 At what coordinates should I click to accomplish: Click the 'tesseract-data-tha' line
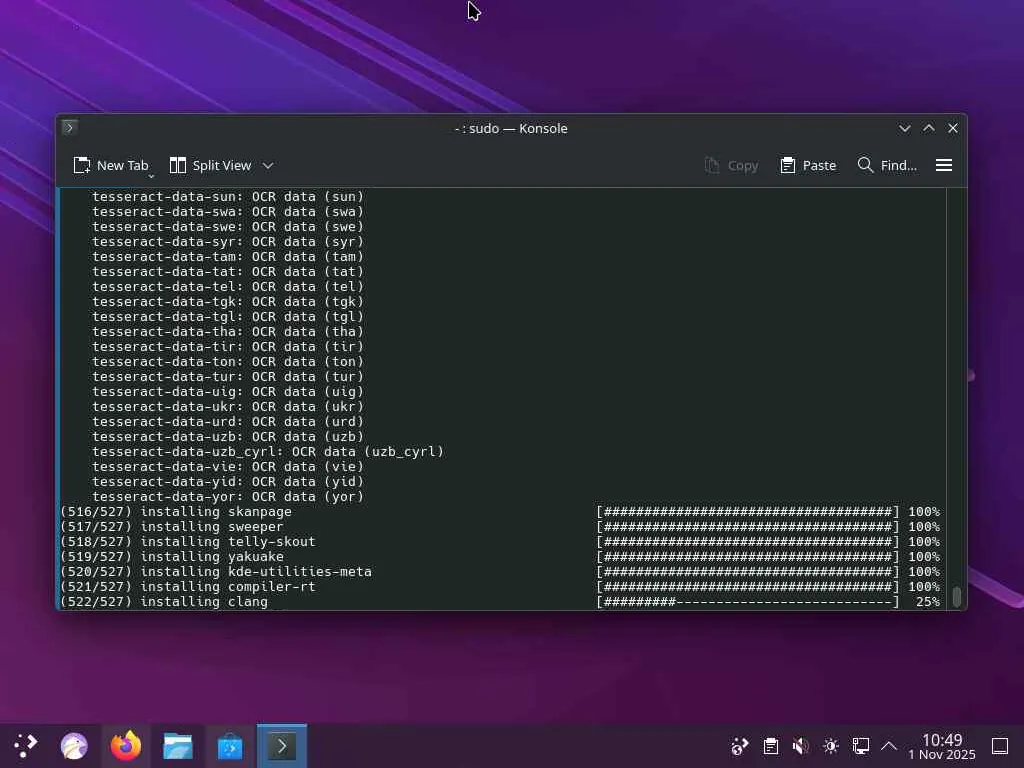click(x=228, y=331)
